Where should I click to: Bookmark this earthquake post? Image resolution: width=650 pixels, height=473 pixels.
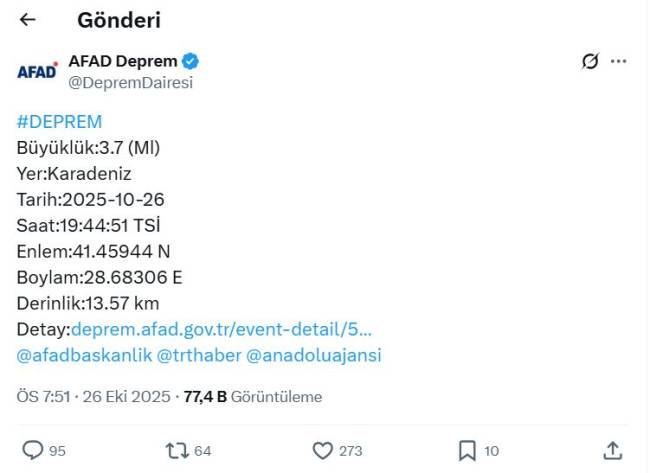tap(467, 451)
